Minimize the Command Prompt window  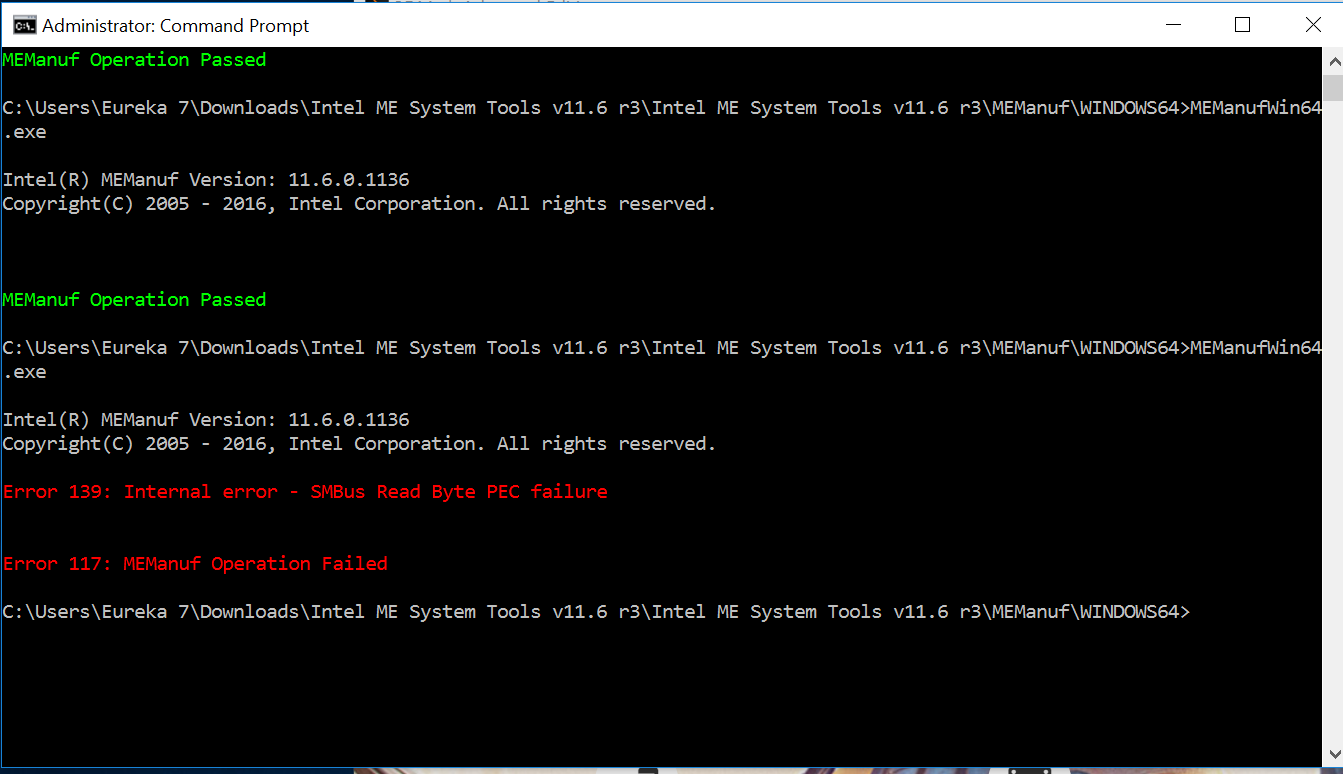[1171, 25]
